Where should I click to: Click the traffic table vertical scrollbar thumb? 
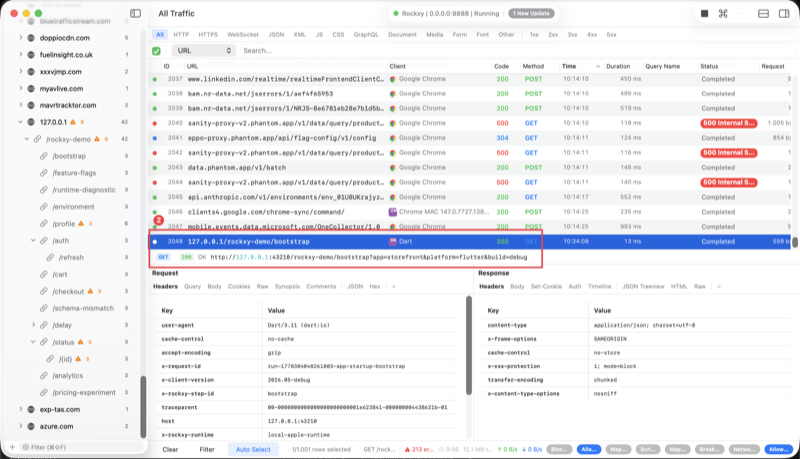coord(794,241)
